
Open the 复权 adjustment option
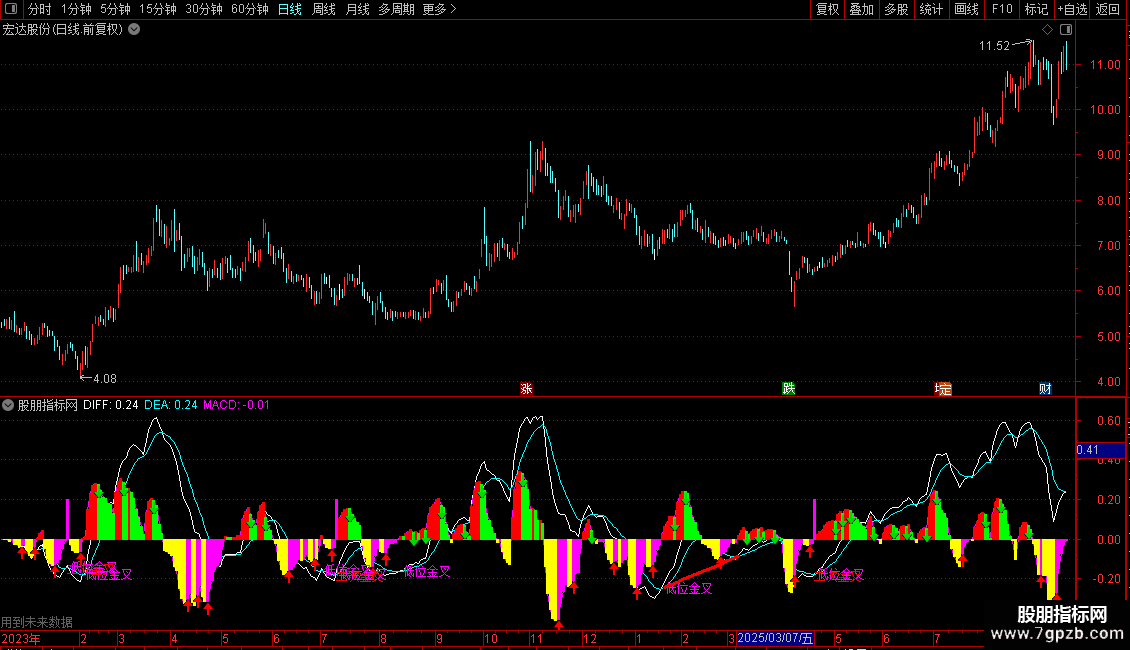point(827,9)
